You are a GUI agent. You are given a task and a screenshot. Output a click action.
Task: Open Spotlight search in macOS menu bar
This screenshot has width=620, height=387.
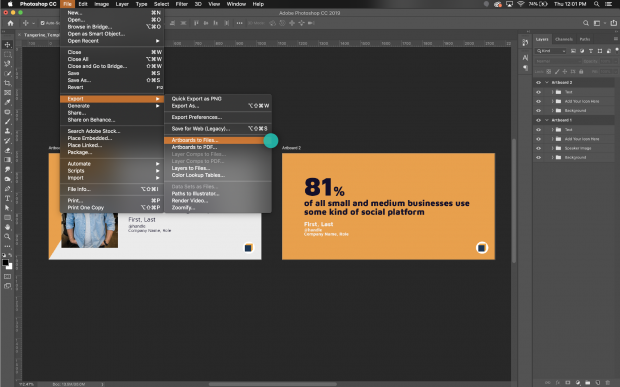pyautogui.click(x=596, y=4)
